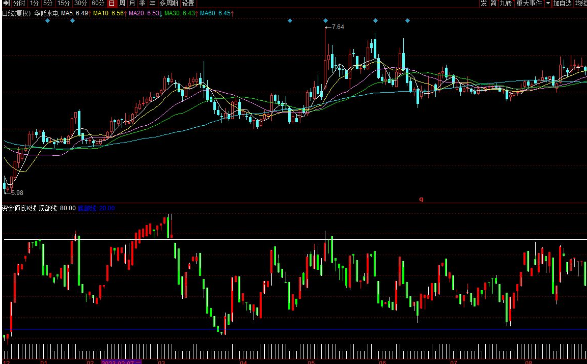Click the first blue diamond event marker
Image resolution: width=587 pixels, height=364 pixels.
[x=47, y=21]
